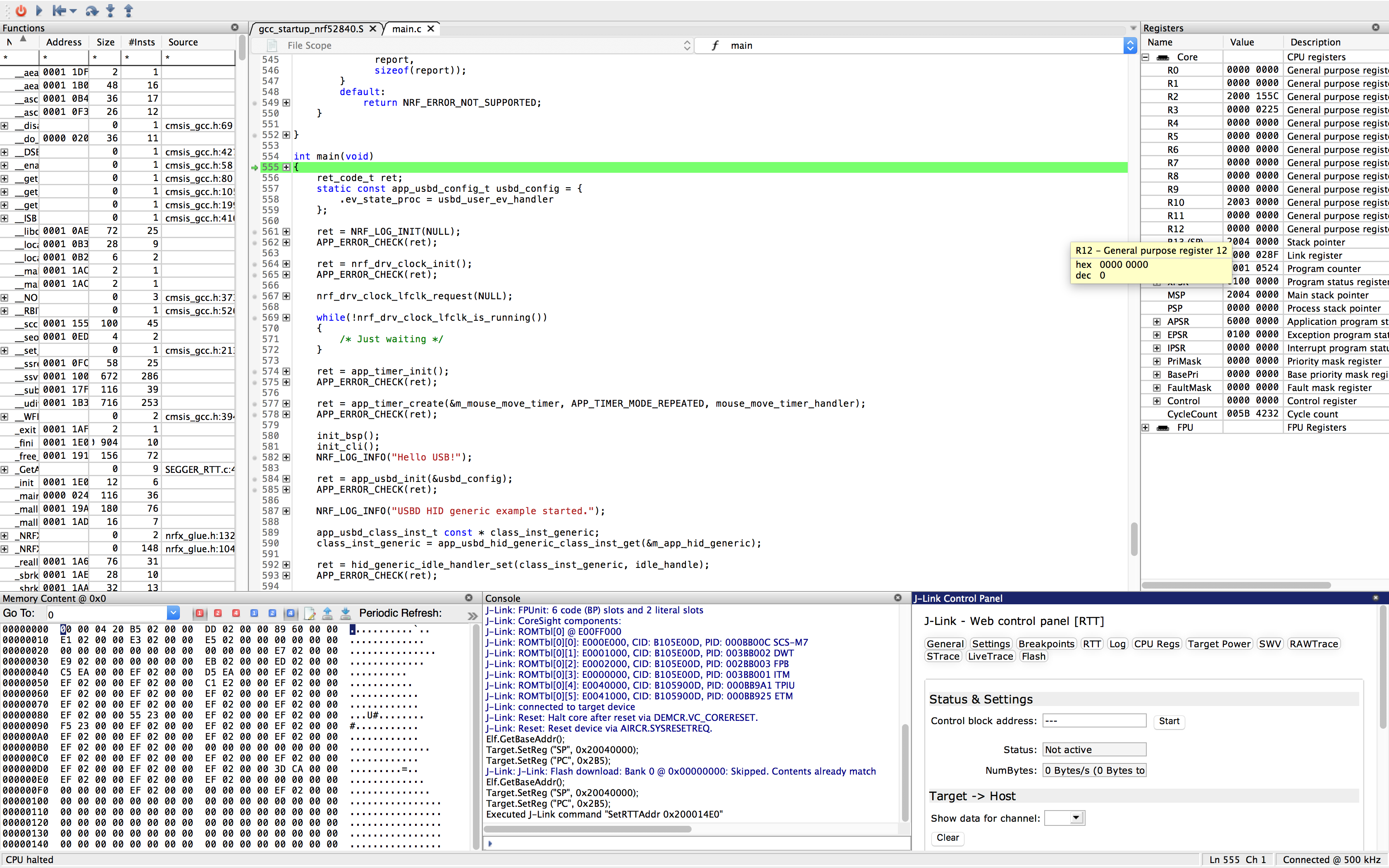The width and height of the screenshot is (1389, 868).
Task: Click the RTT Start button
Action: coord(1169,722)
